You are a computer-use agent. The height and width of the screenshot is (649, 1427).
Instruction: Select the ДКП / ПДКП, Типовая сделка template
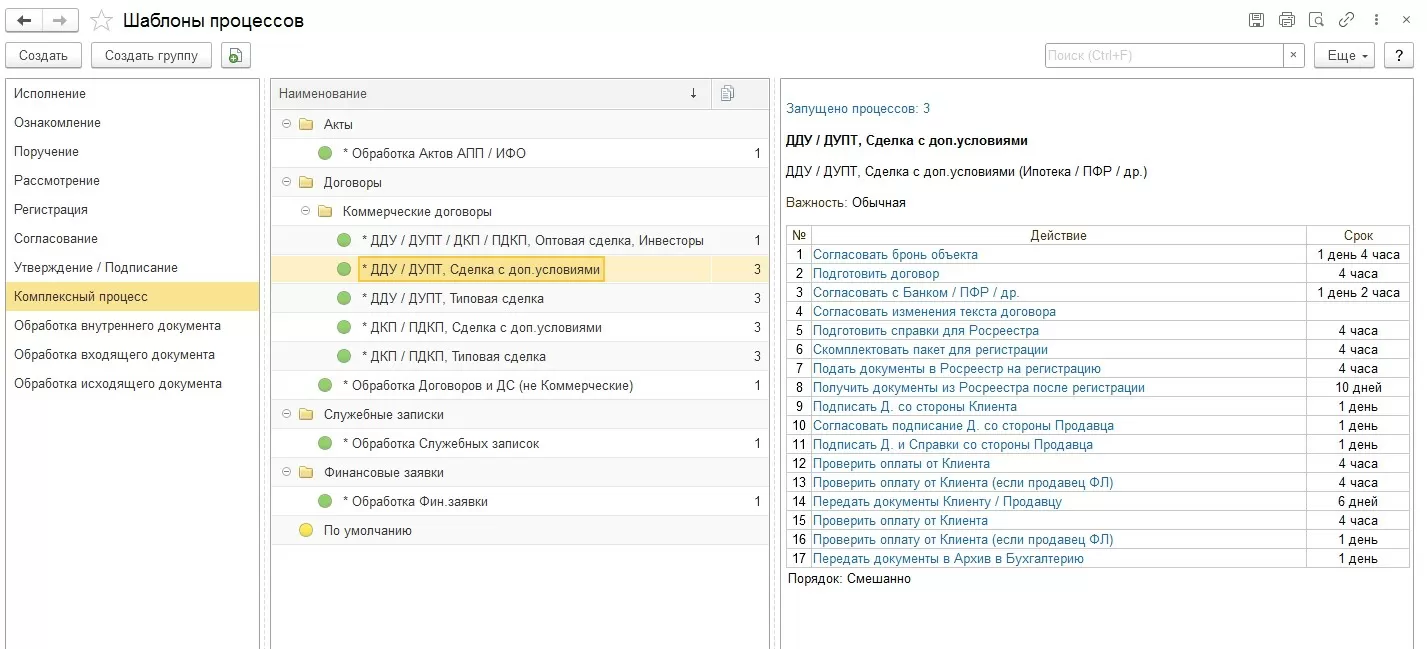[453, 357]
